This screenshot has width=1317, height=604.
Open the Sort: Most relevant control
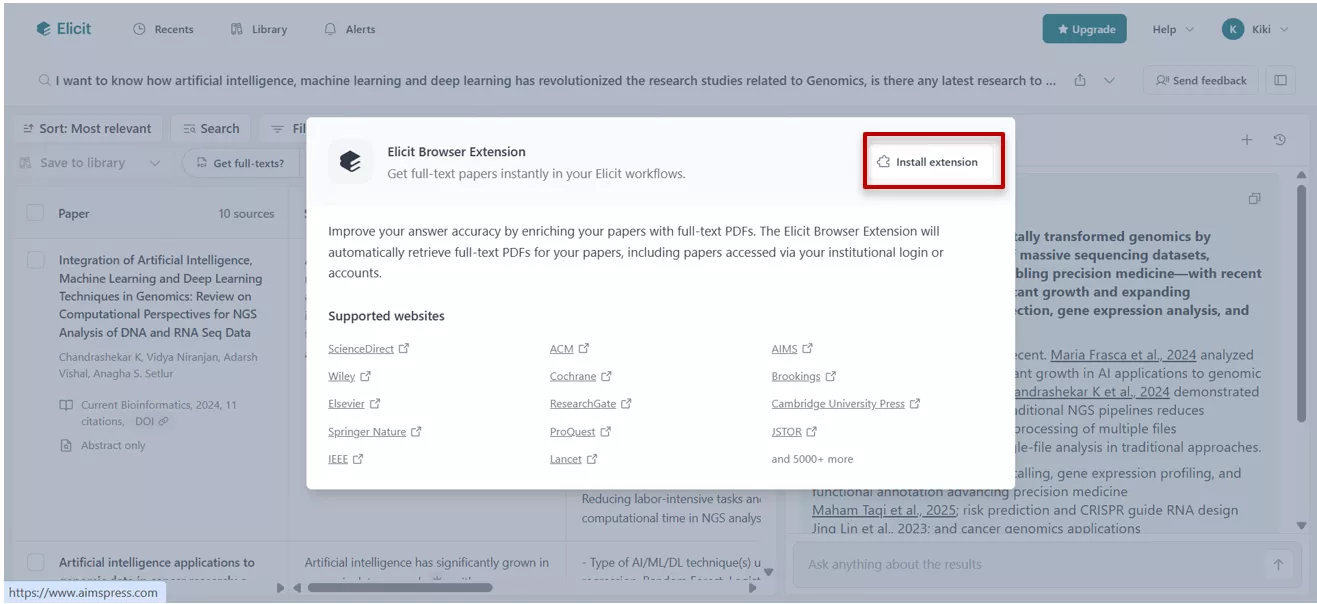(x=88, y=128)
